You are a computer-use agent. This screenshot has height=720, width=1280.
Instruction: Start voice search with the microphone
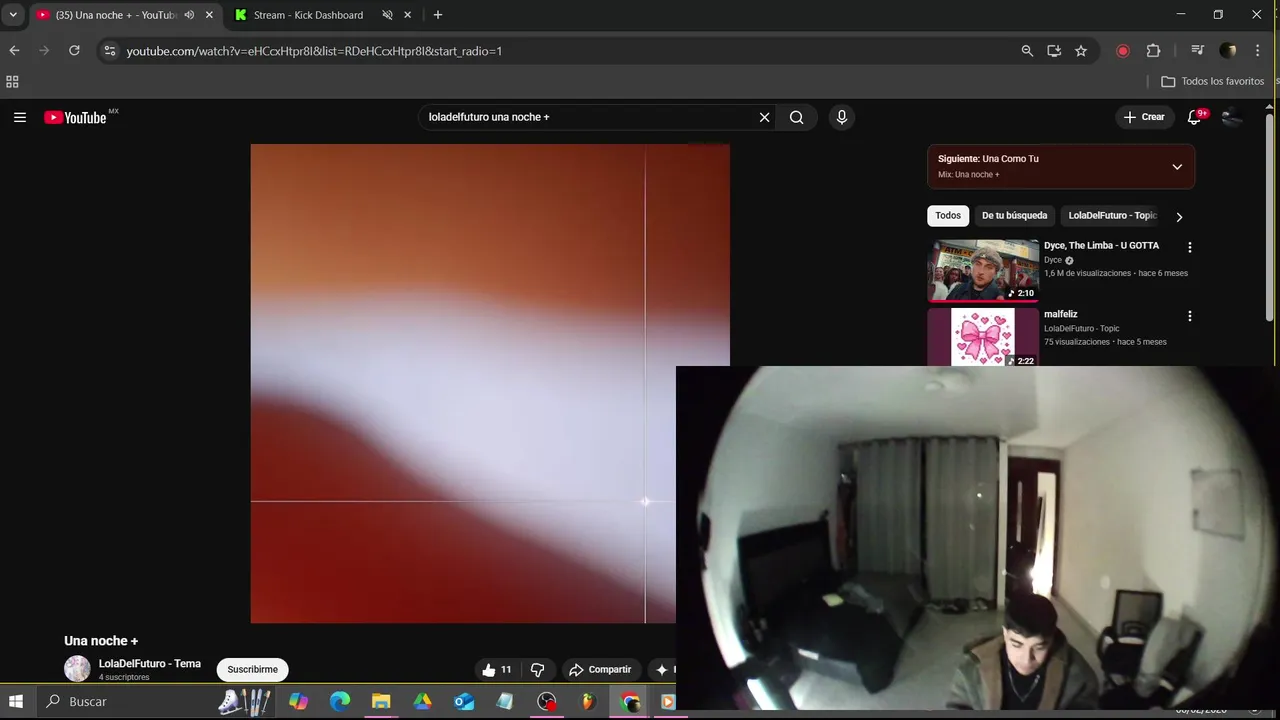841,117
